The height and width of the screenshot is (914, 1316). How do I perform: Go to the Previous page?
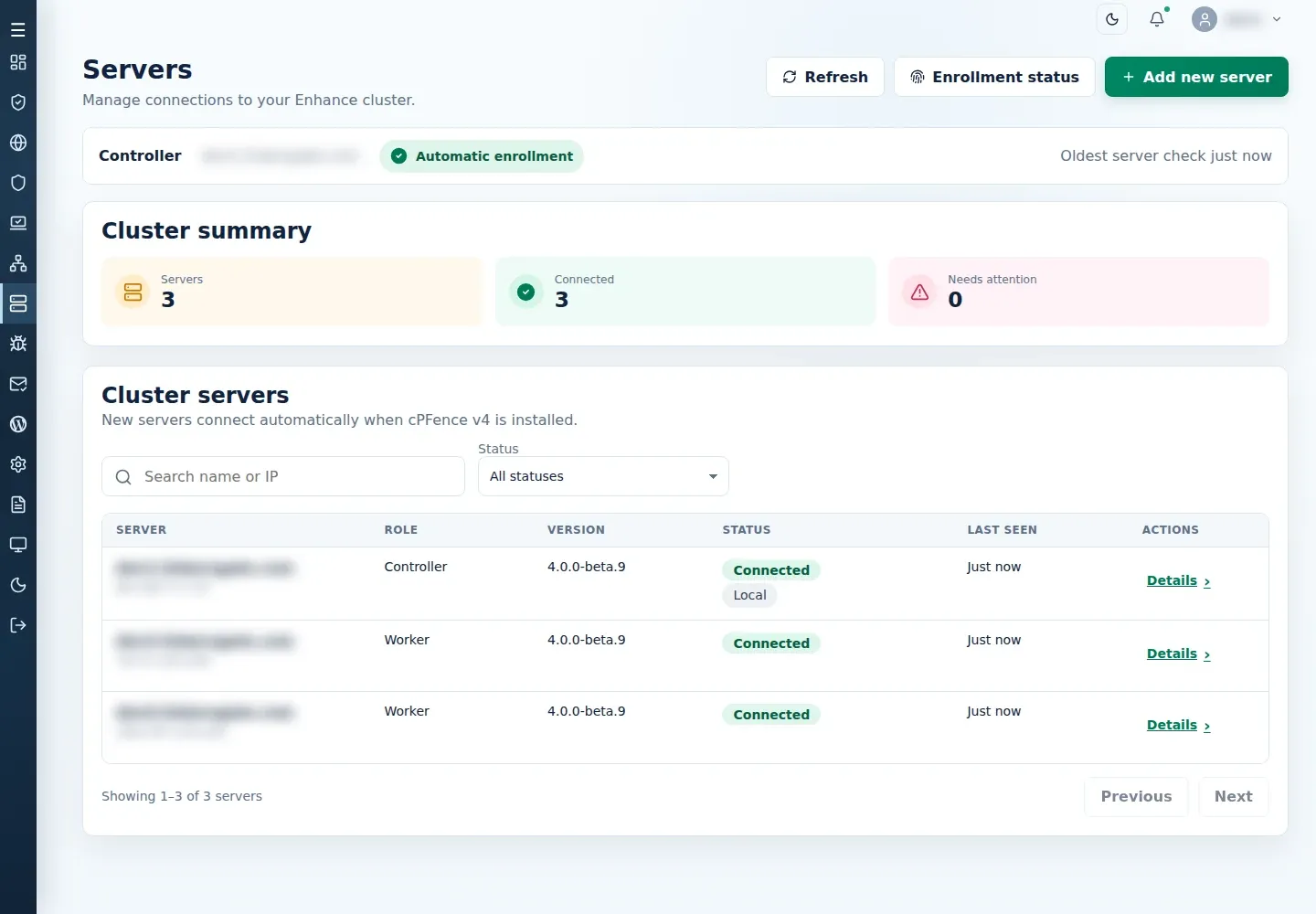tap(1136, 796)
